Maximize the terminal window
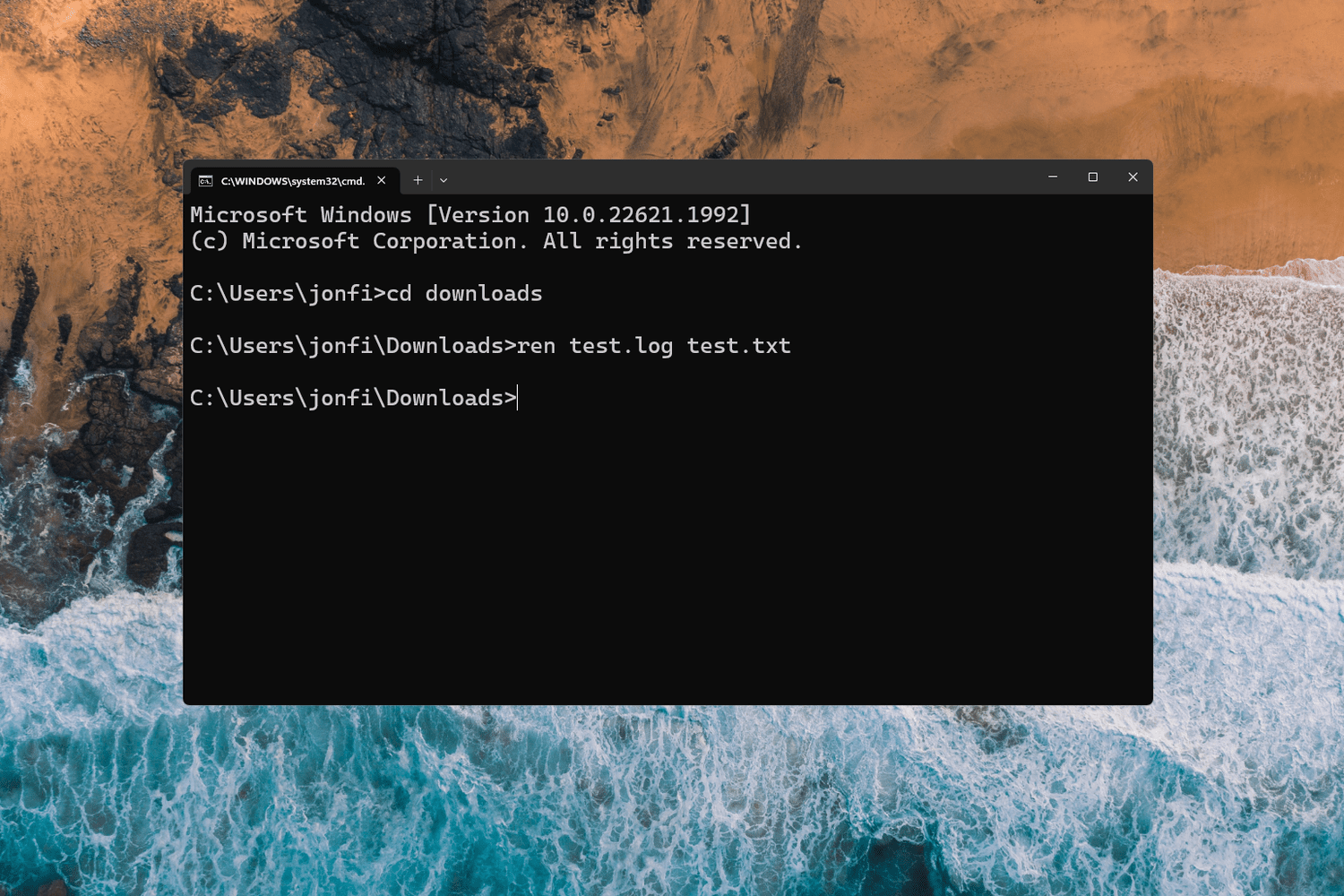The image size is (1344, 896). [x=1093, y=177]
